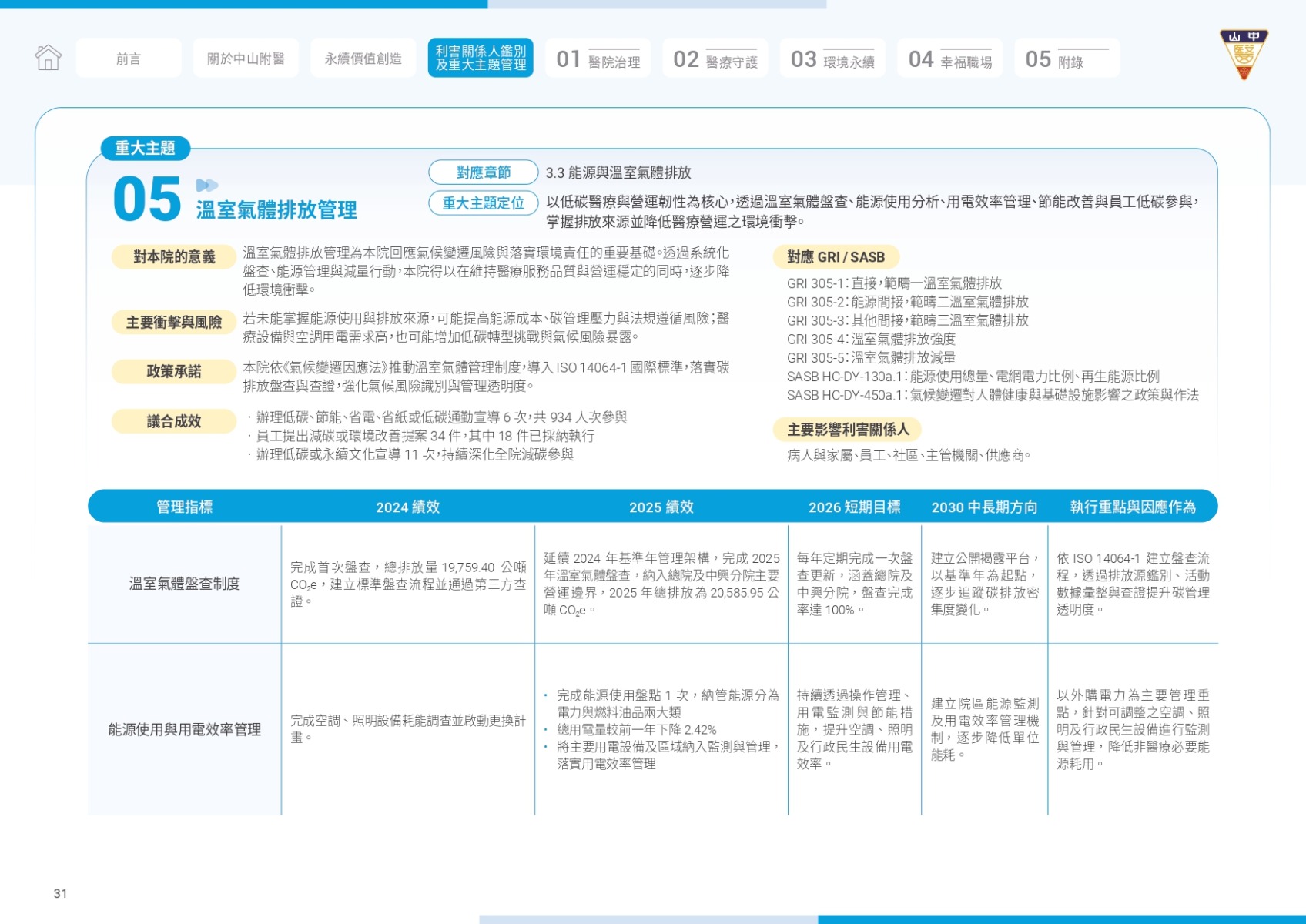
Task: Click the 政策承諾 label
Action: point(174,372)
